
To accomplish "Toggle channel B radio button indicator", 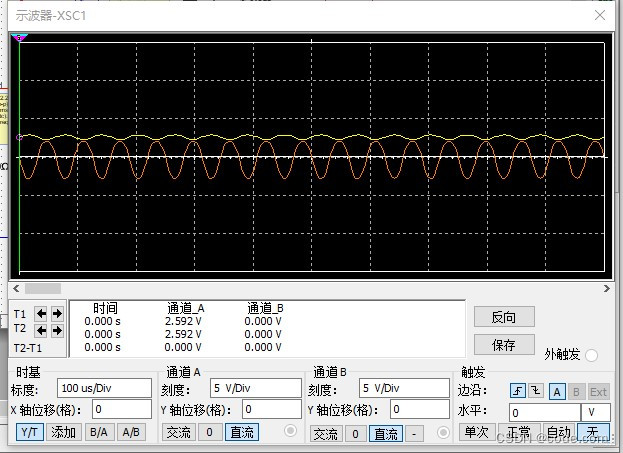I will tap(443, 432).
